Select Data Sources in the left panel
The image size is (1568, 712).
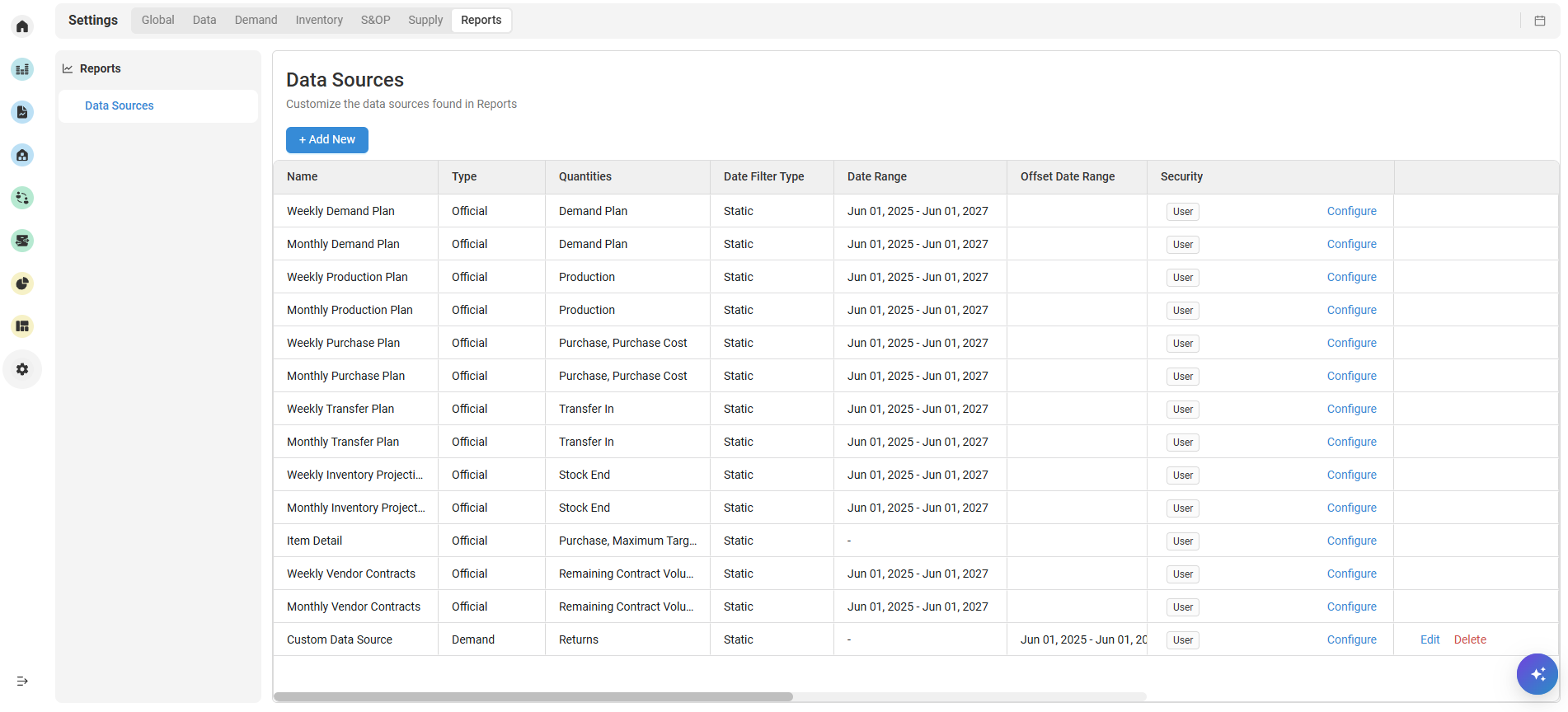coord(120,105)
